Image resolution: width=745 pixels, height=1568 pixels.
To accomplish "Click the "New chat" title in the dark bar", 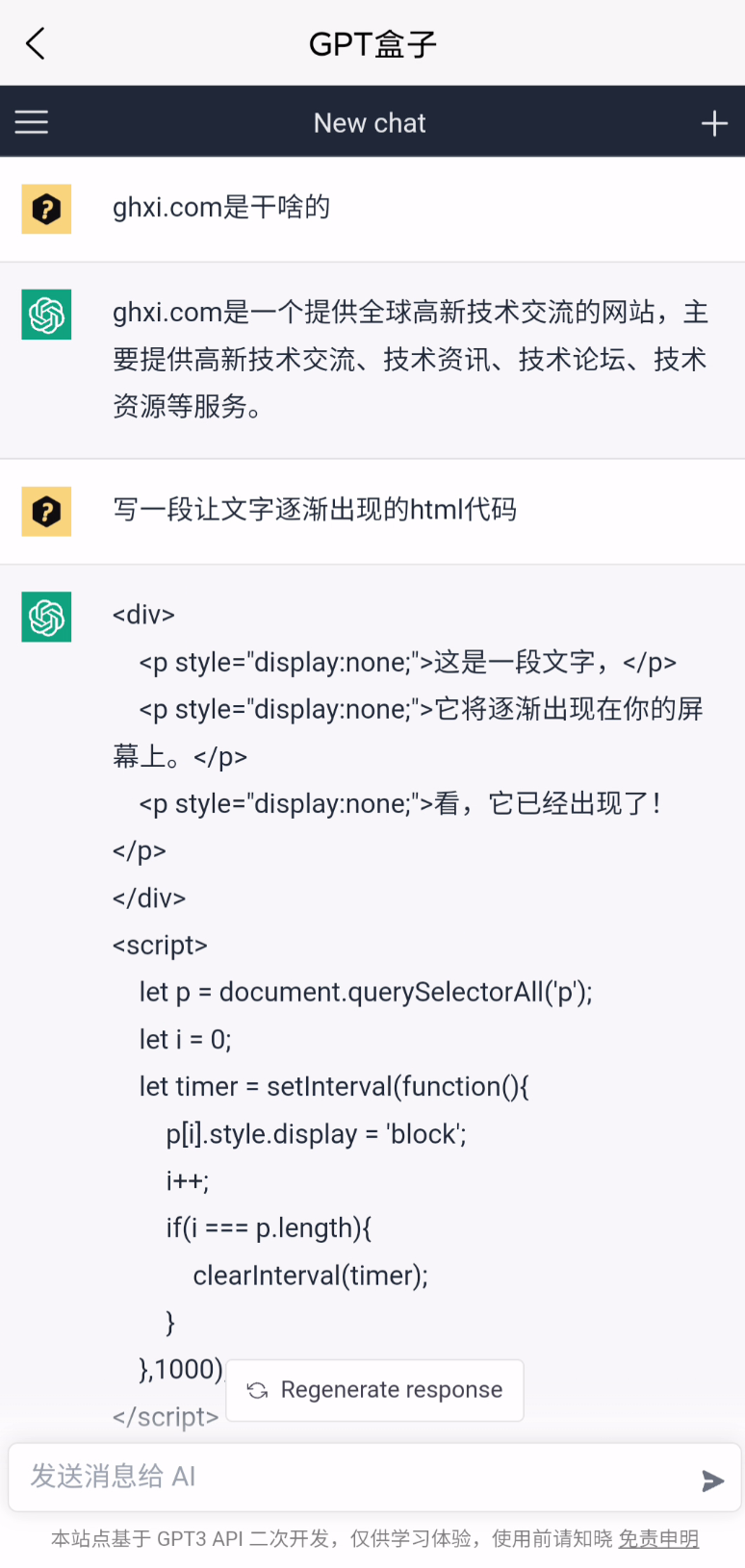I will (x=370, y=123).
